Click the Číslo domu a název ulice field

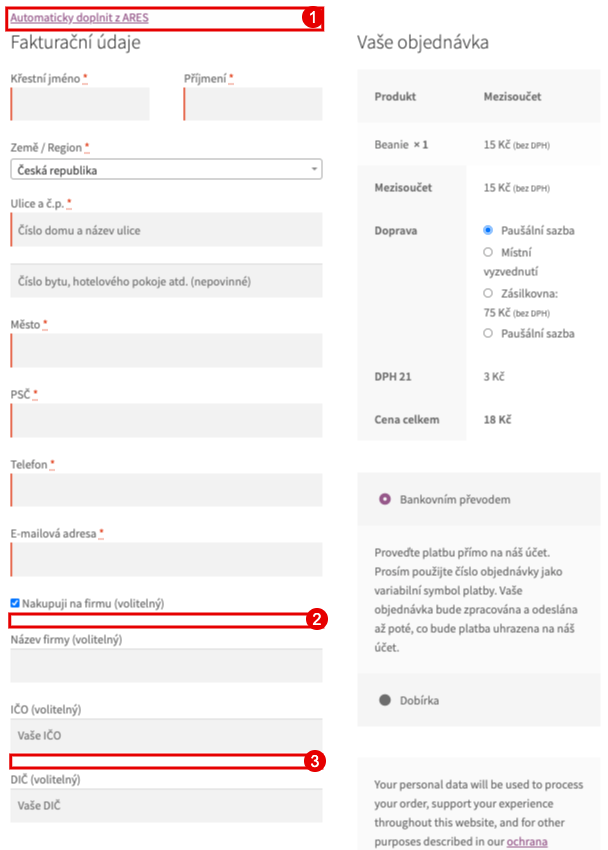(166, 230)
